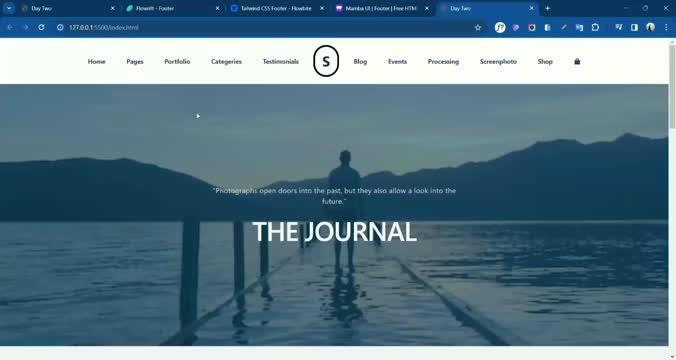Click the circular S logo
This screenshot has width=676, height=360.
pyautogui.click(x=326, y=61)
